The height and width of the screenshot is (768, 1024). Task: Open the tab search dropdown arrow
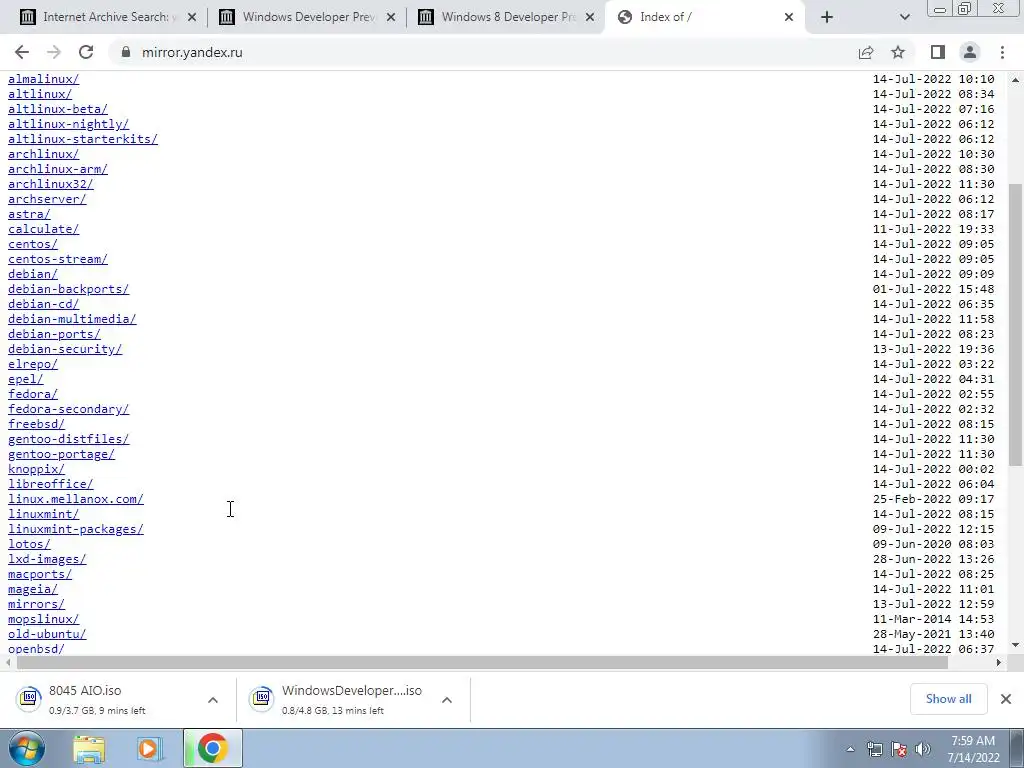tap(904, 17)
